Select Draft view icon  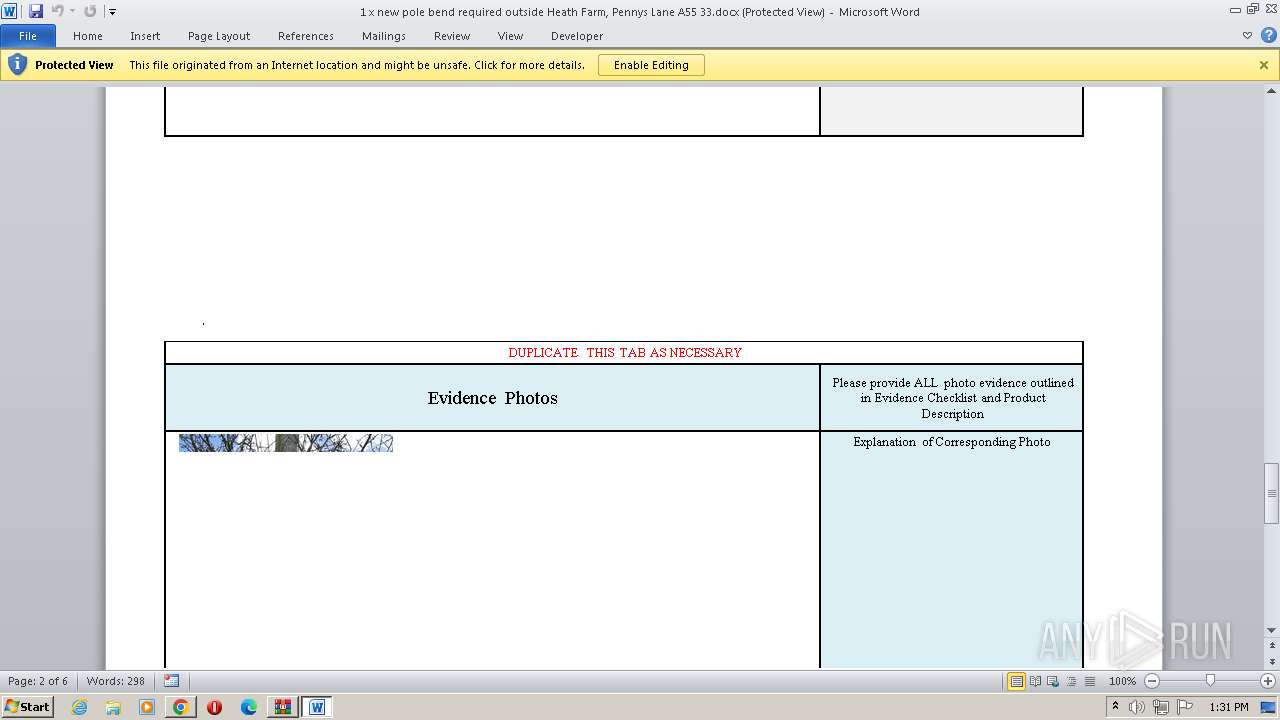click(x=1089, y=681)
